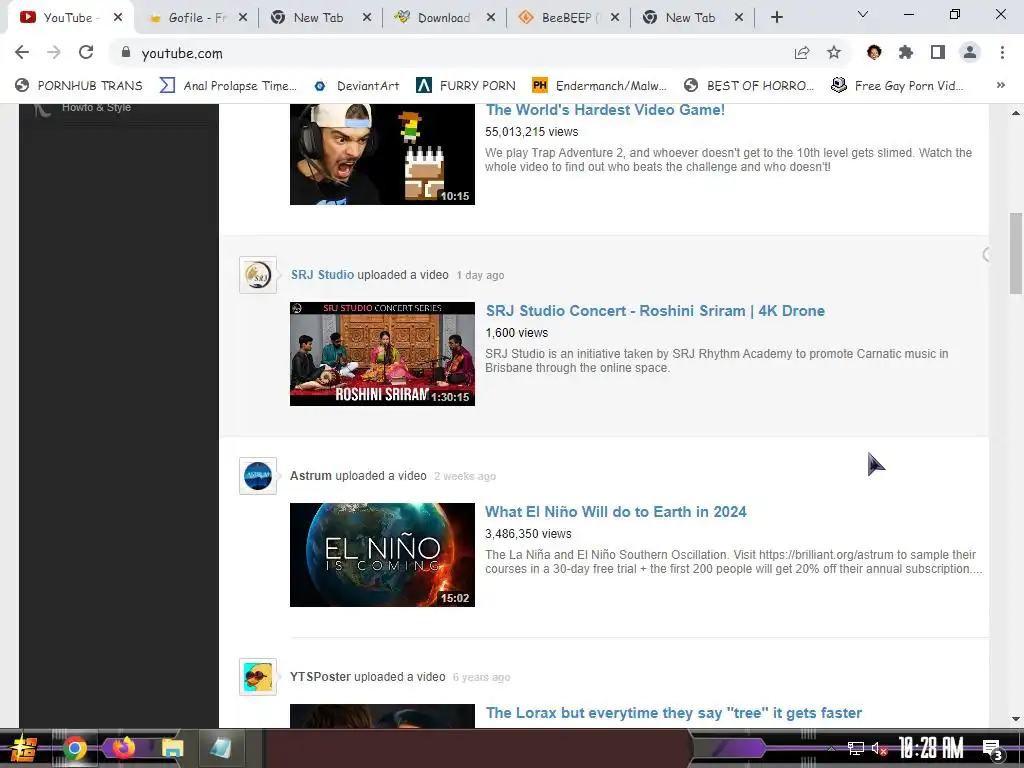Click the "55,013,215 views" count
The image size is (1024, 768).
click(532, 132)
